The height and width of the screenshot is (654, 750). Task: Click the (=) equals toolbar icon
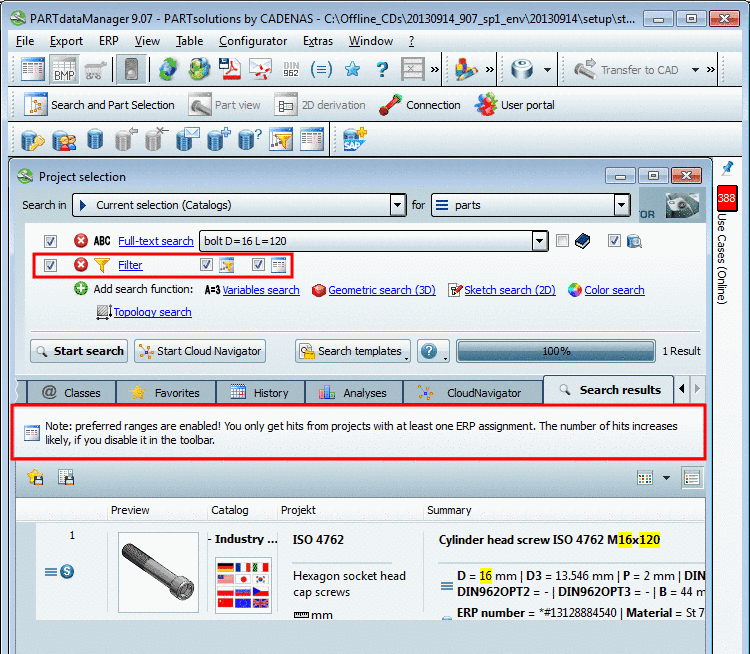321,70
